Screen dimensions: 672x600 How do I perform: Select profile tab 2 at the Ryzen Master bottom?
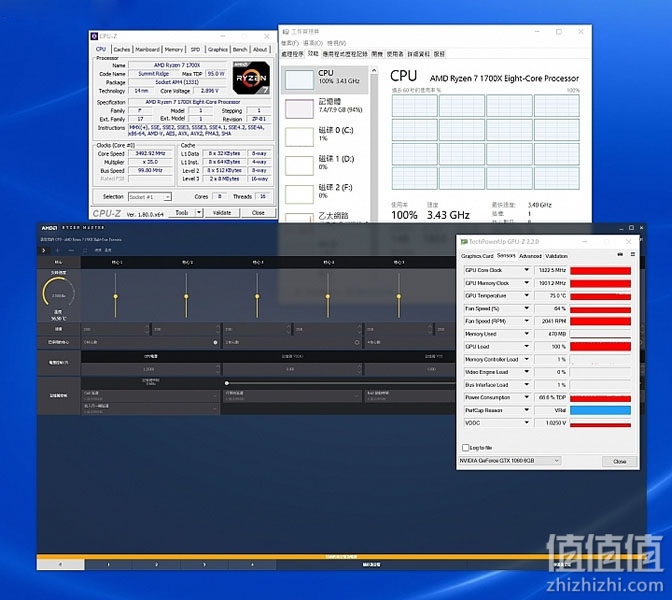point(156,565)
